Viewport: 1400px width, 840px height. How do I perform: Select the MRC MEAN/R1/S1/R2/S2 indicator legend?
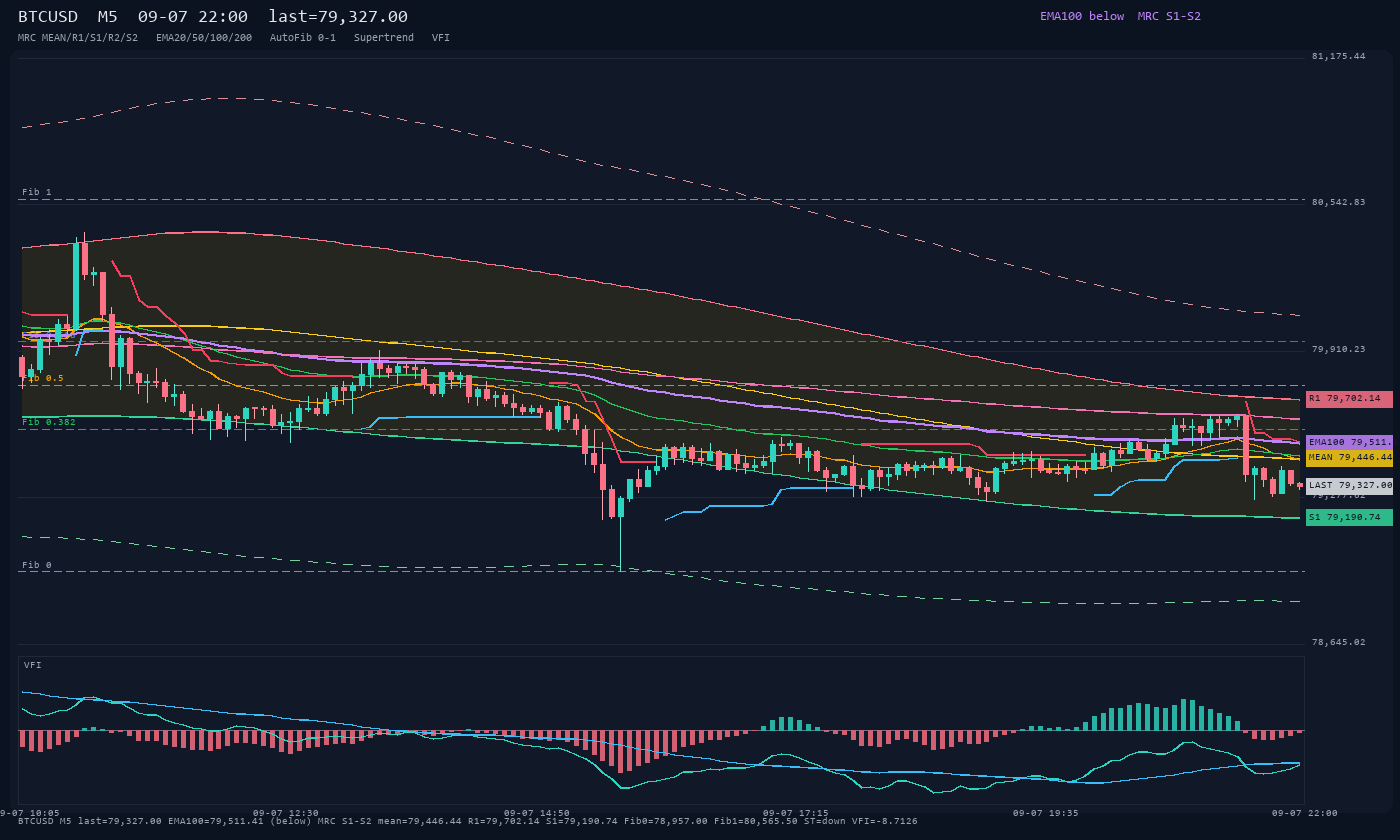pyautogui.click(x=78, y=37)
